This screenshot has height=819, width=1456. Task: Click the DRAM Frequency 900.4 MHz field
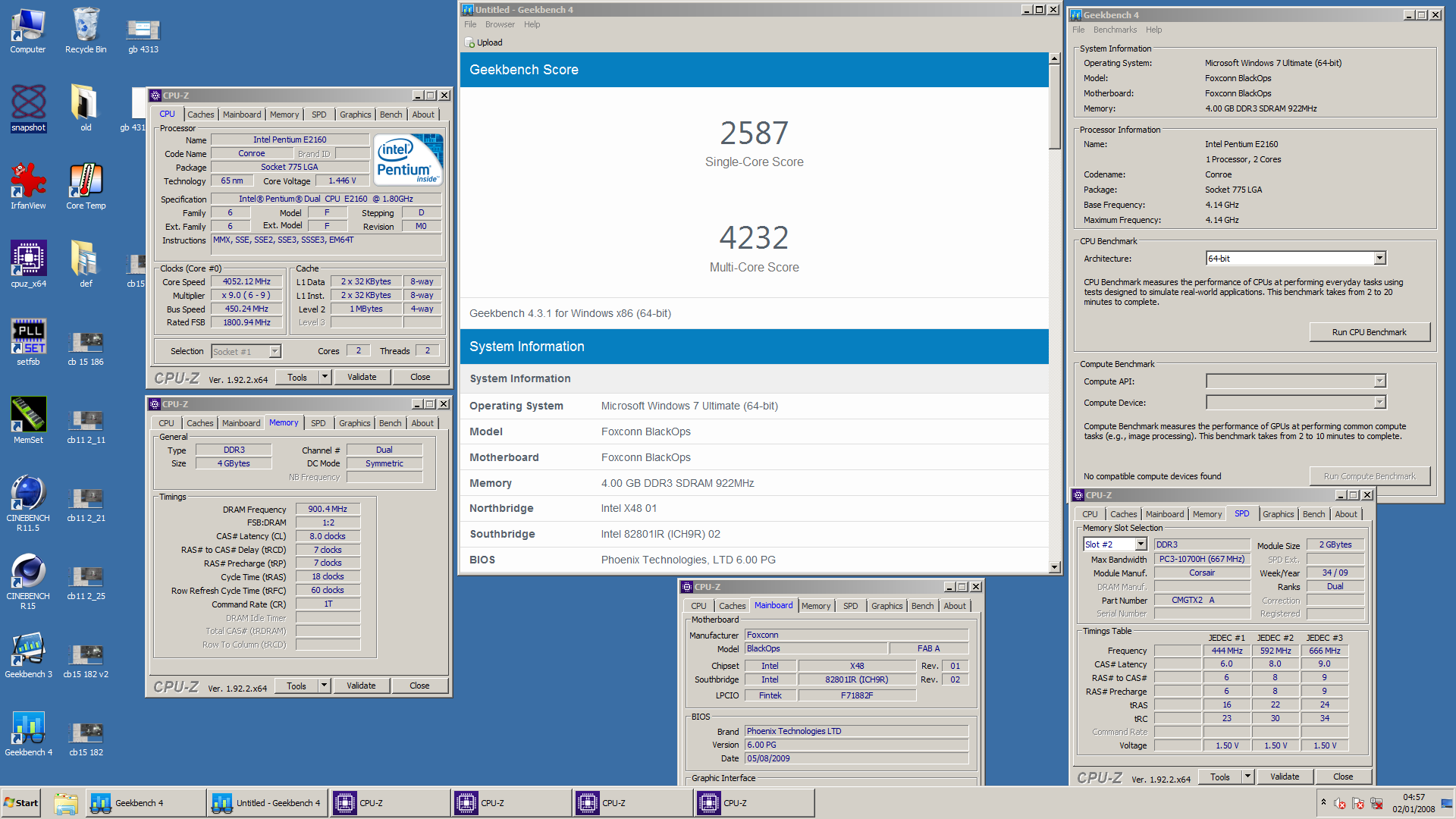coord(328,510)
